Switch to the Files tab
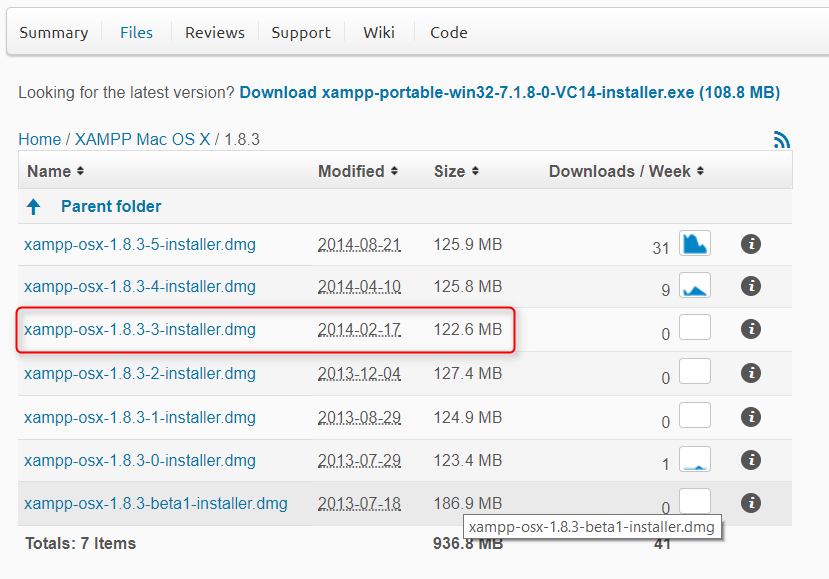This screenshot has height=579, width=829. point(136,33)
